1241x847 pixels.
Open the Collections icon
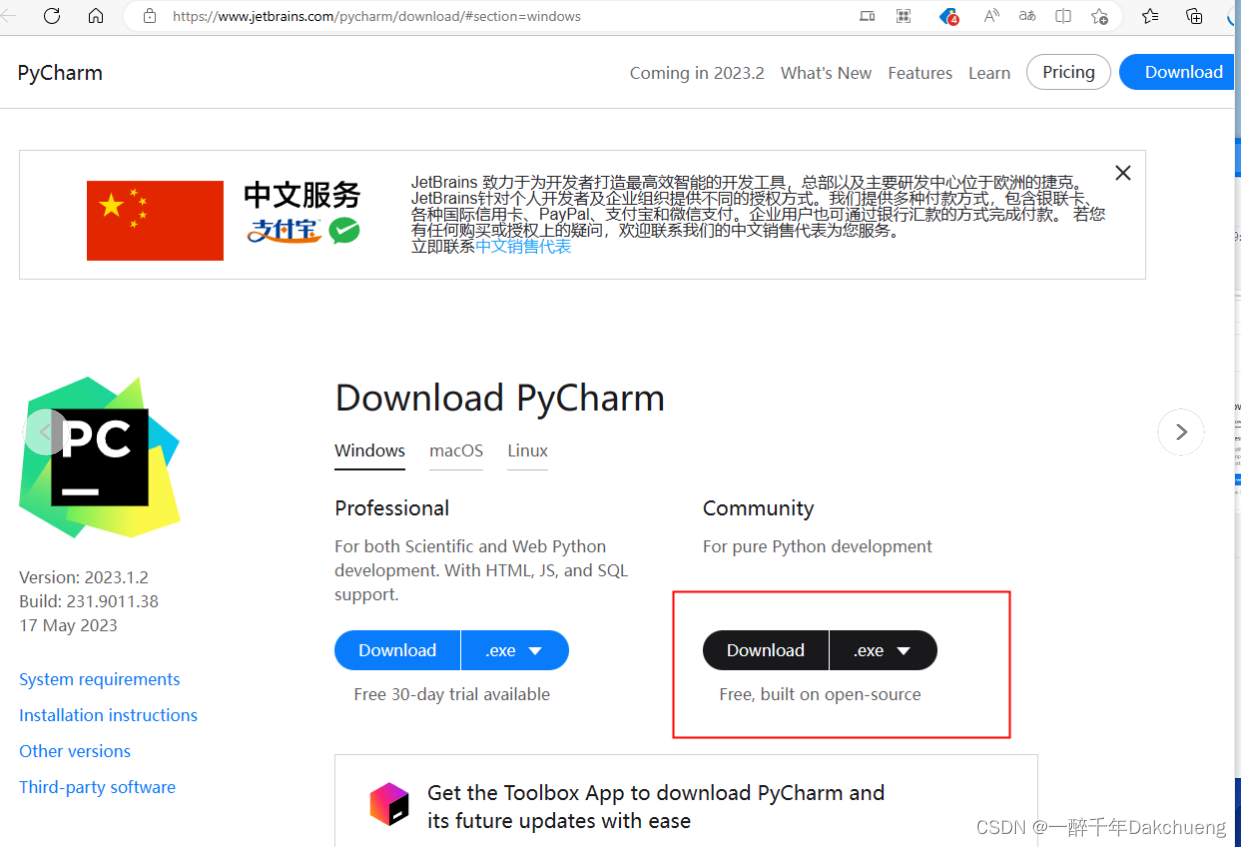pyautogui.click(x=1194, y=16)
